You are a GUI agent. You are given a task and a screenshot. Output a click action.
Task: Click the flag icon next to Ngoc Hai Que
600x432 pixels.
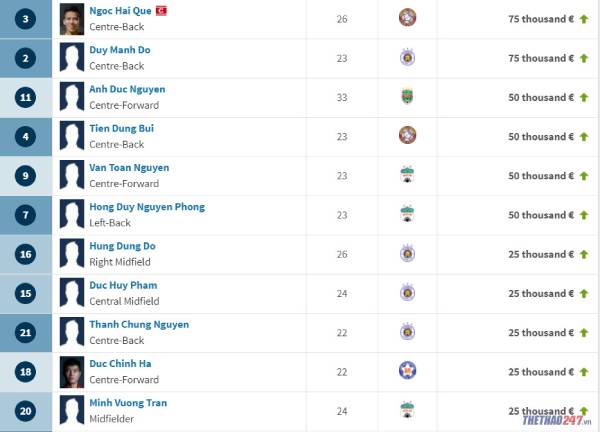[161, 11]
